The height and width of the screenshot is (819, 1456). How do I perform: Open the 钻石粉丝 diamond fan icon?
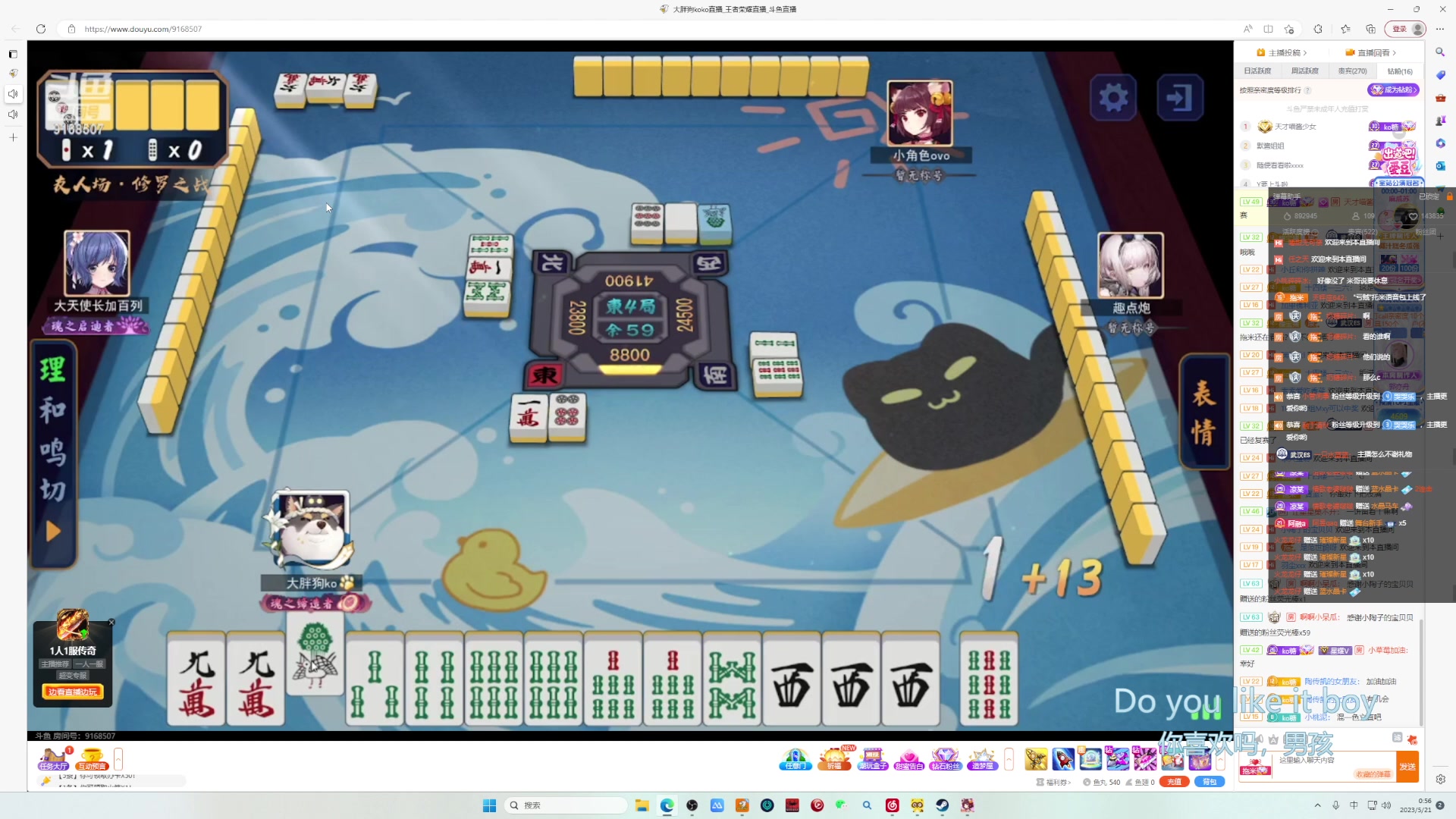coord(946,758)
